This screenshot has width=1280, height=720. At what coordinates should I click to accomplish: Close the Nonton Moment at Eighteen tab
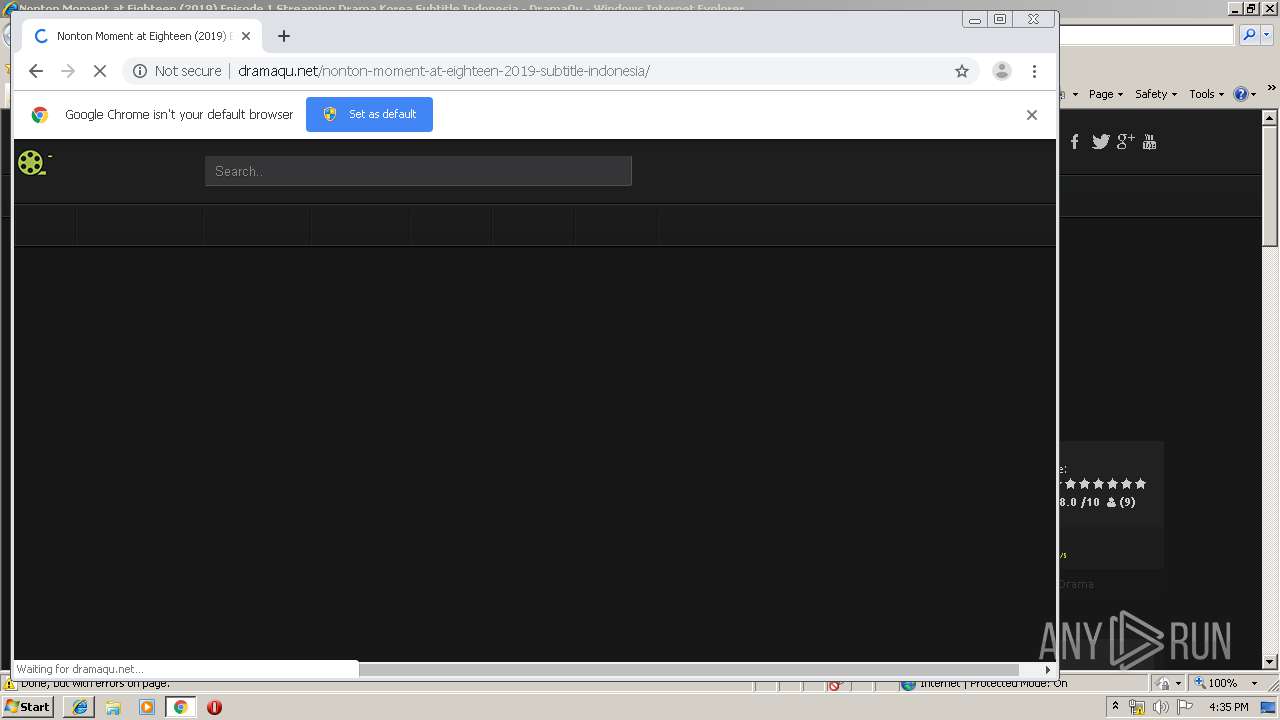click(246, 36)
